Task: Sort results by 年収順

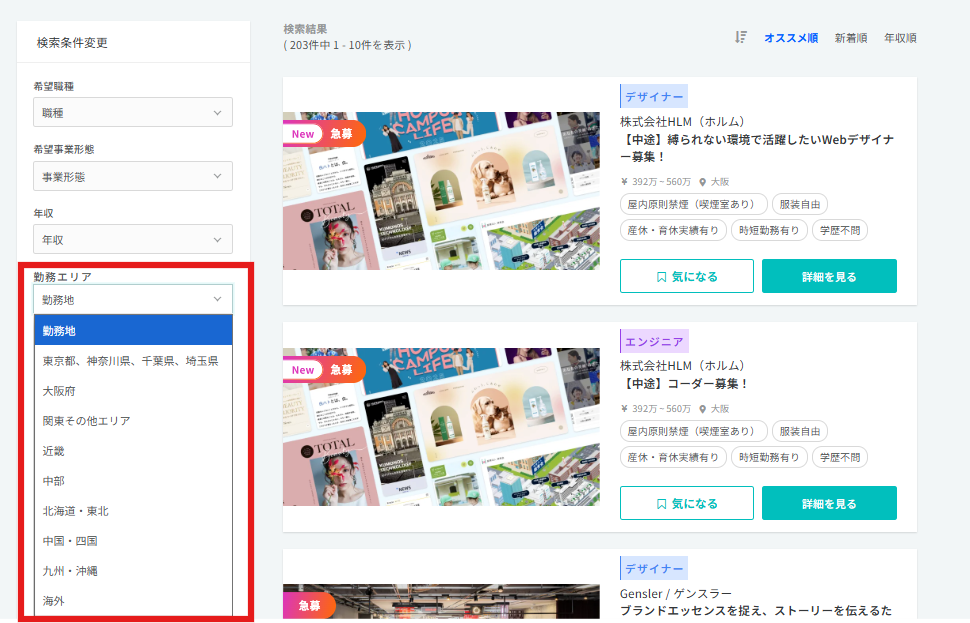Action: [900, 38]
